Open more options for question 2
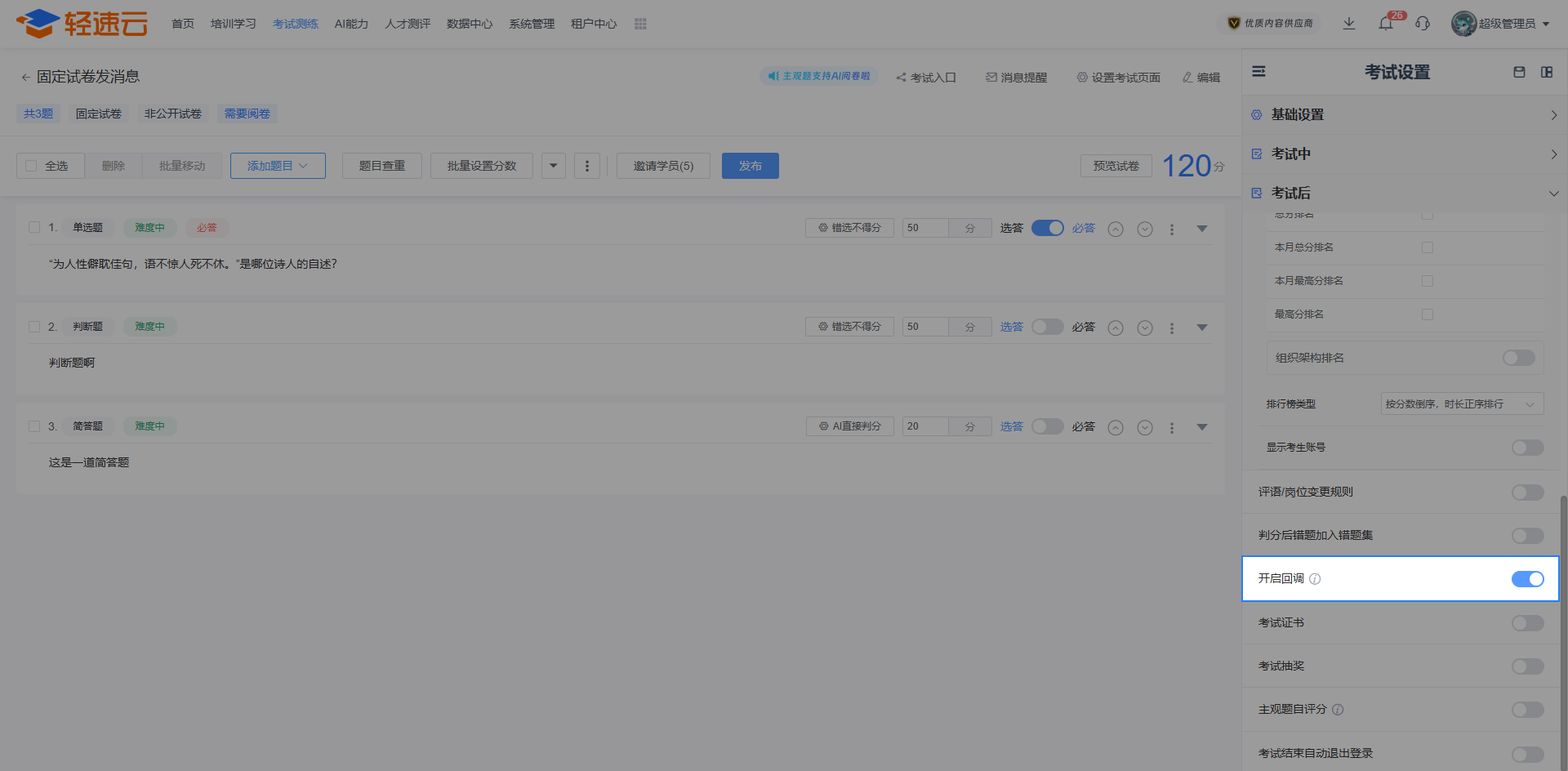Image resolution: width=1568 pixels, height=771 pixels. tap(1172, 328)
